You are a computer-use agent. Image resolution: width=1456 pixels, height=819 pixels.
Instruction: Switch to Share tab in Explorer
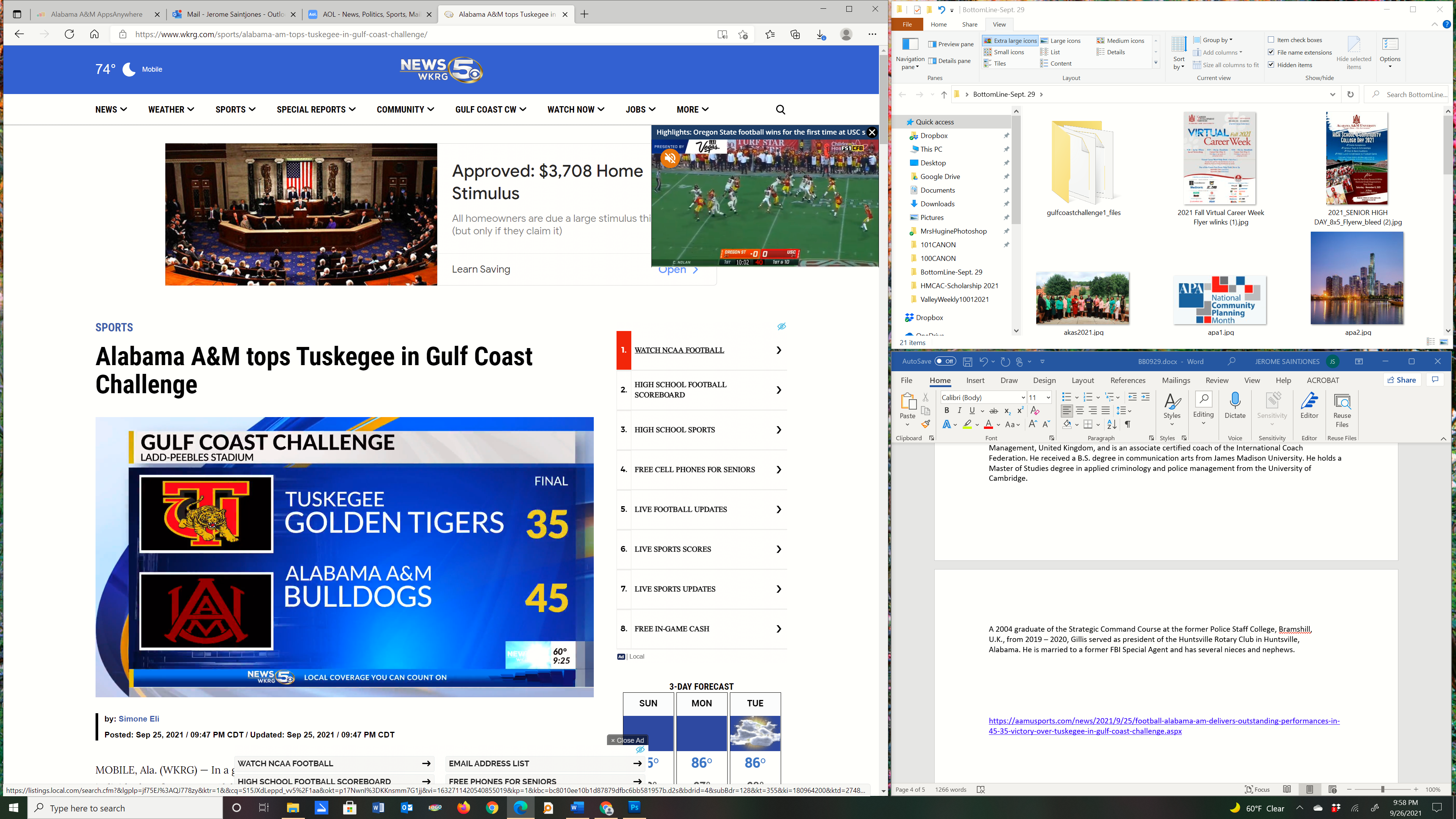pyautogui.click(x=970, y=24)
